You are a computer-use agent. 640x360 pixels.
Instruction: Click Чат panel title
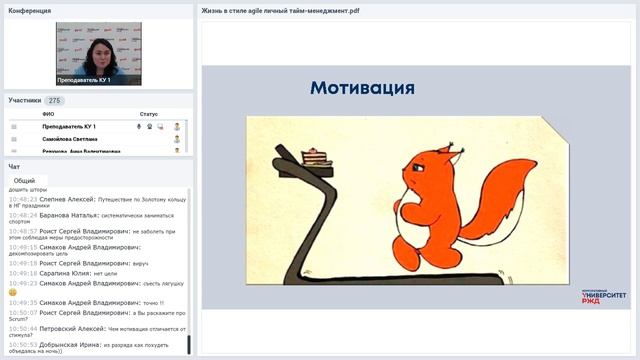click(x=14, y=167)
